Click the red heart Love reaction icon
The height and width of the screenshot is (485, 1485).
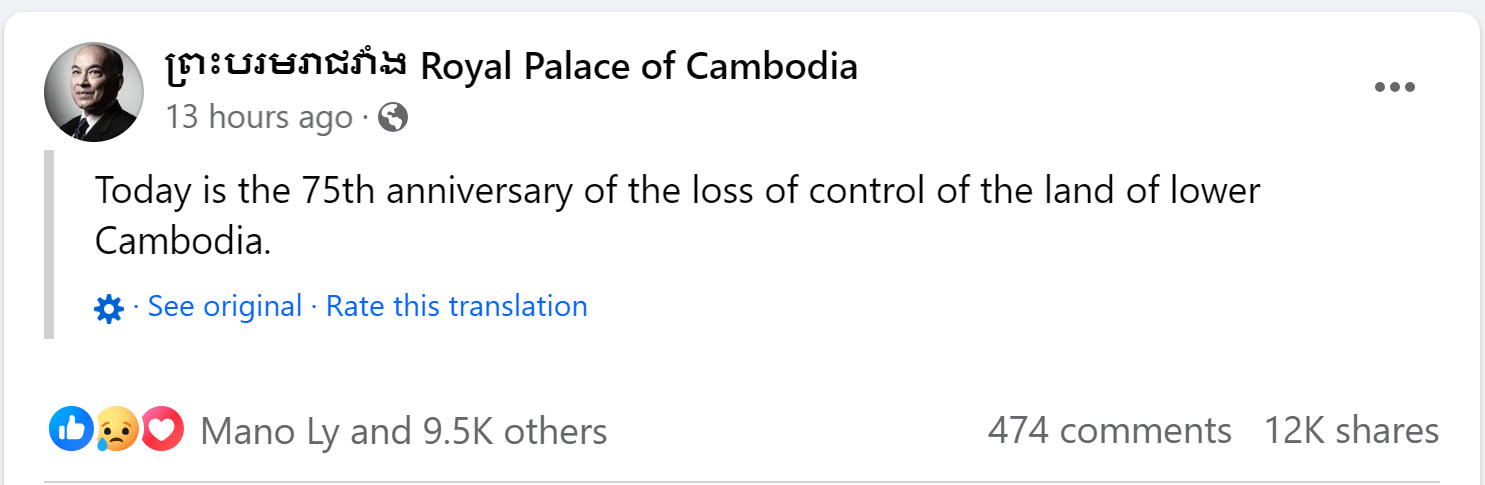pyautogui.click(x=162, y=430)
